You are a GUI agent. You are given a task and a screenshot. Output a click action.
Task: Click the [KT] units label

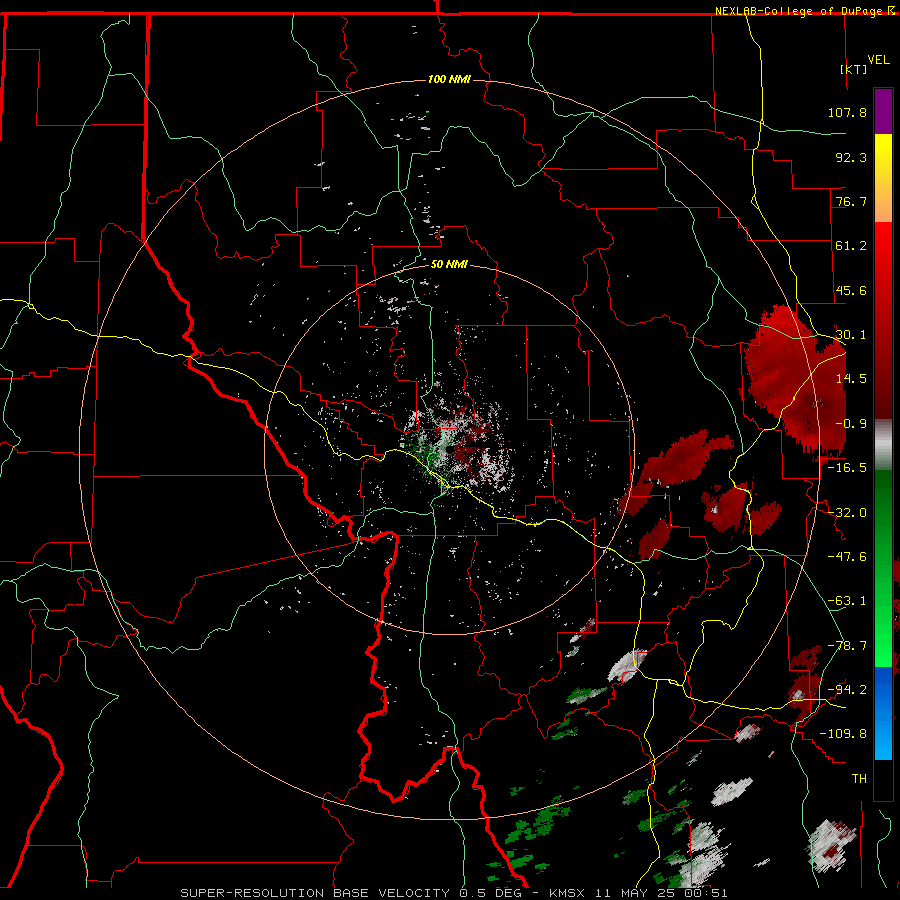854,69
